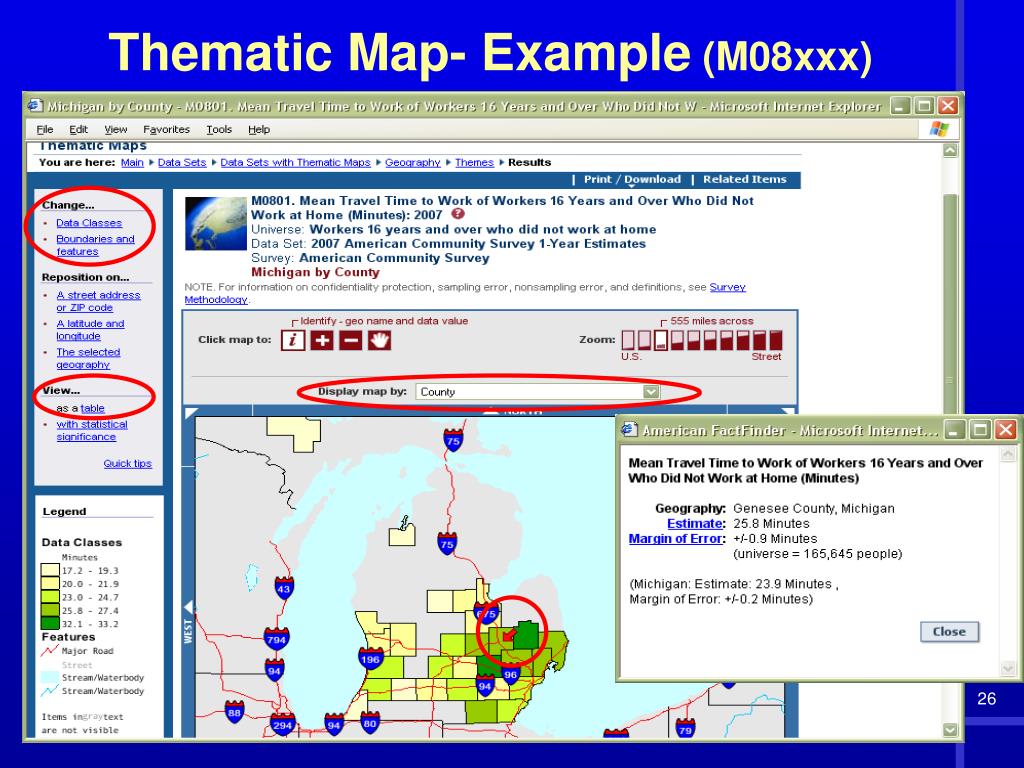Viewport: 1024px width, 768px height.
Task: Open the Tools menu
Action: click(x=219, y=129)
